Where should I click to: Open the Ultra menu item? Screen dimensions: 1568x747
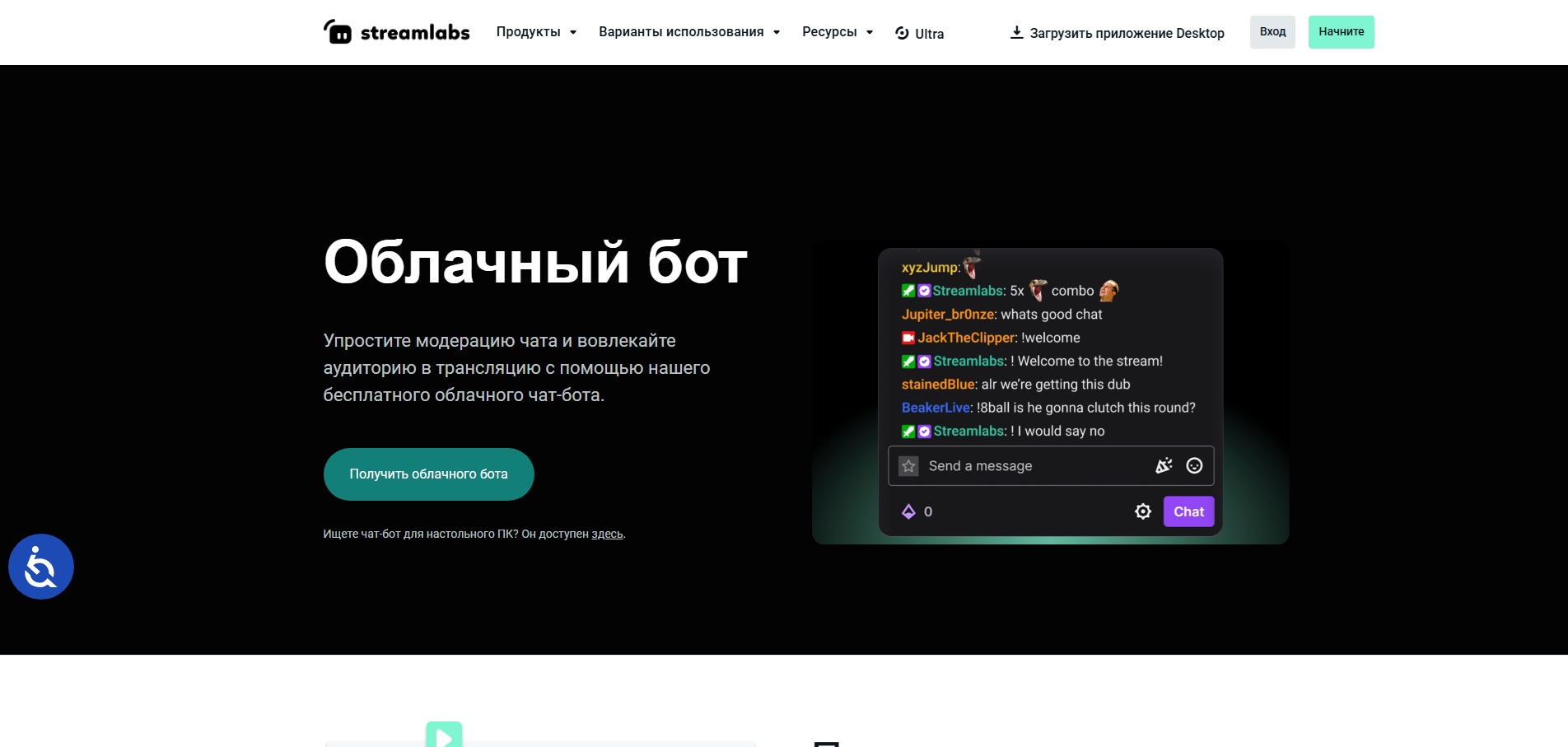click(x=920, y=34)
